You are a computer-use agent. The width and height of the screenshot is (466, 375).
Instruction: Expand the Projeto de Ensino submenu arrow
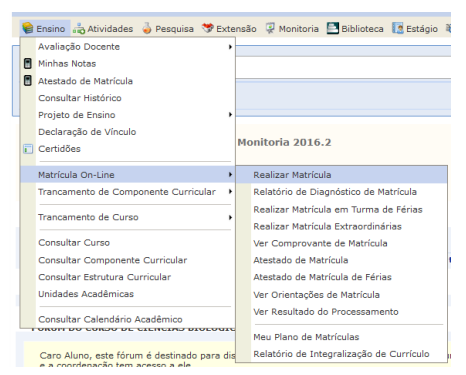pos(230,115)
